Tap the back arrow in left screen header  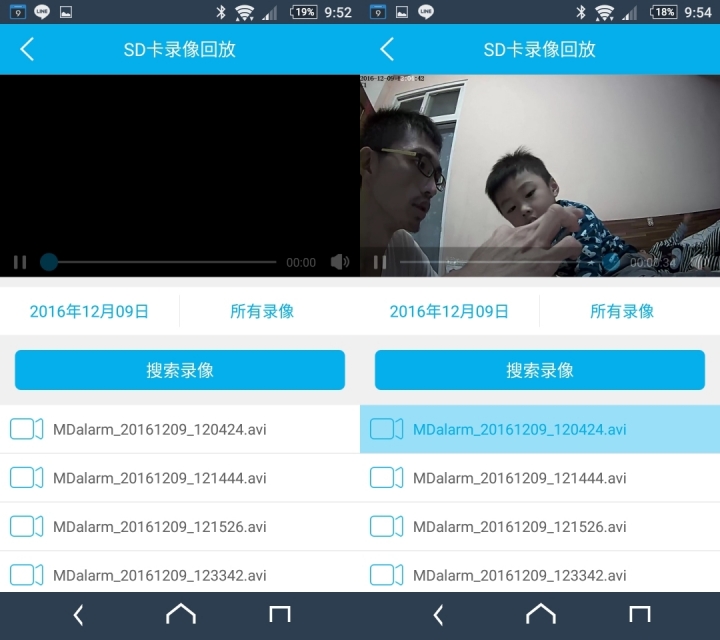27,49
